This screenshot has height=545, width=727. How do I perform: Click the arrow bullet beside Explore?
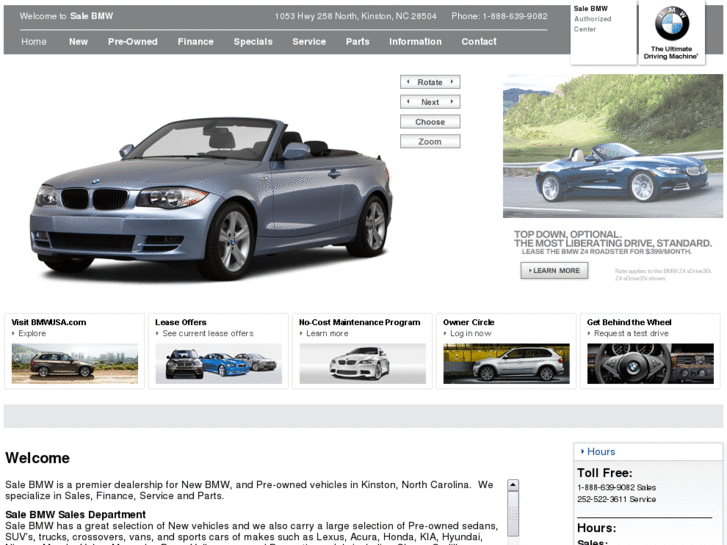pyautogui.click(x=13, y=333)
